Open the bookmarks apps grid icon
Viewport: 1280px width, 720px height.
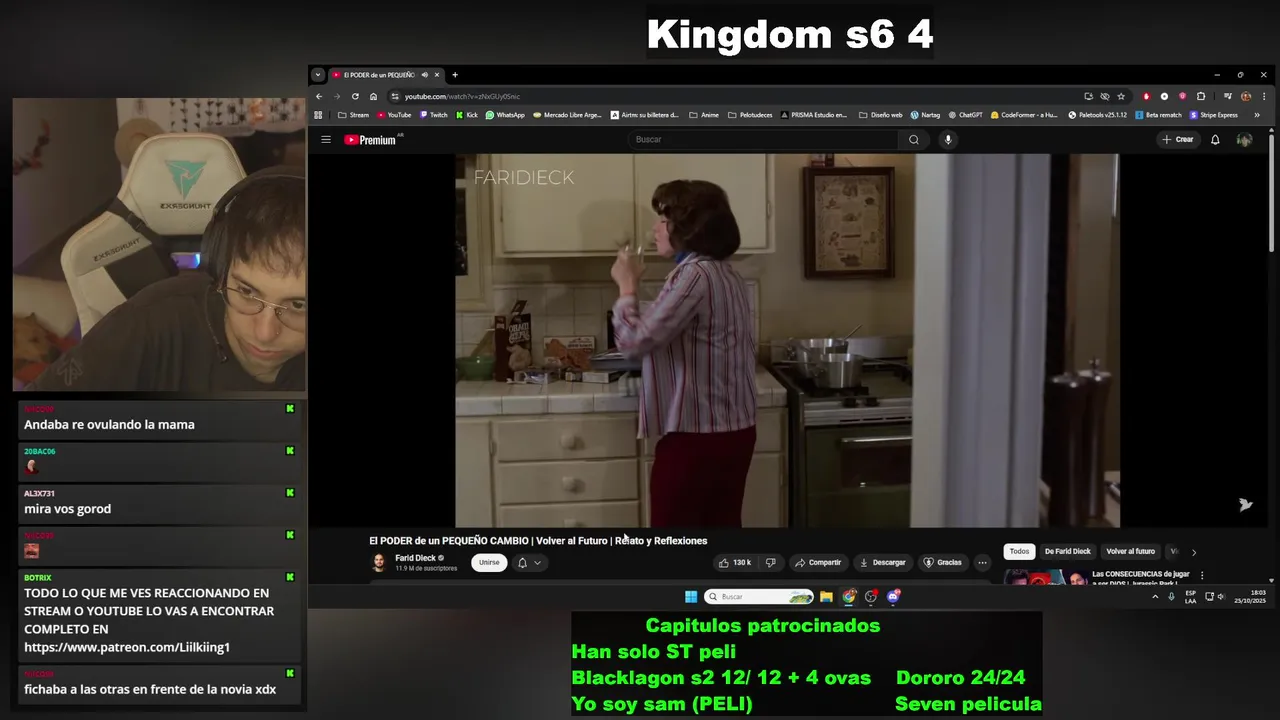click(318, 115)
